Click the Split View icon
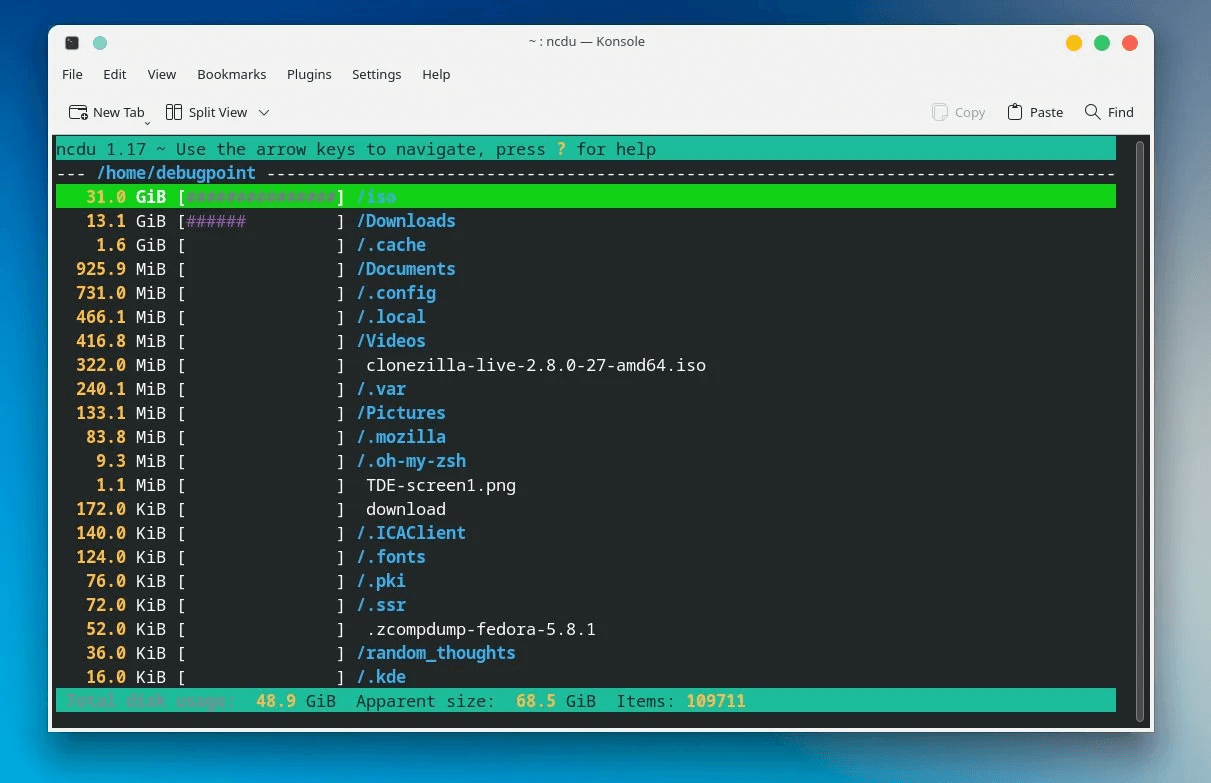This screenshot has width=1211, height=783. [174, 112]
